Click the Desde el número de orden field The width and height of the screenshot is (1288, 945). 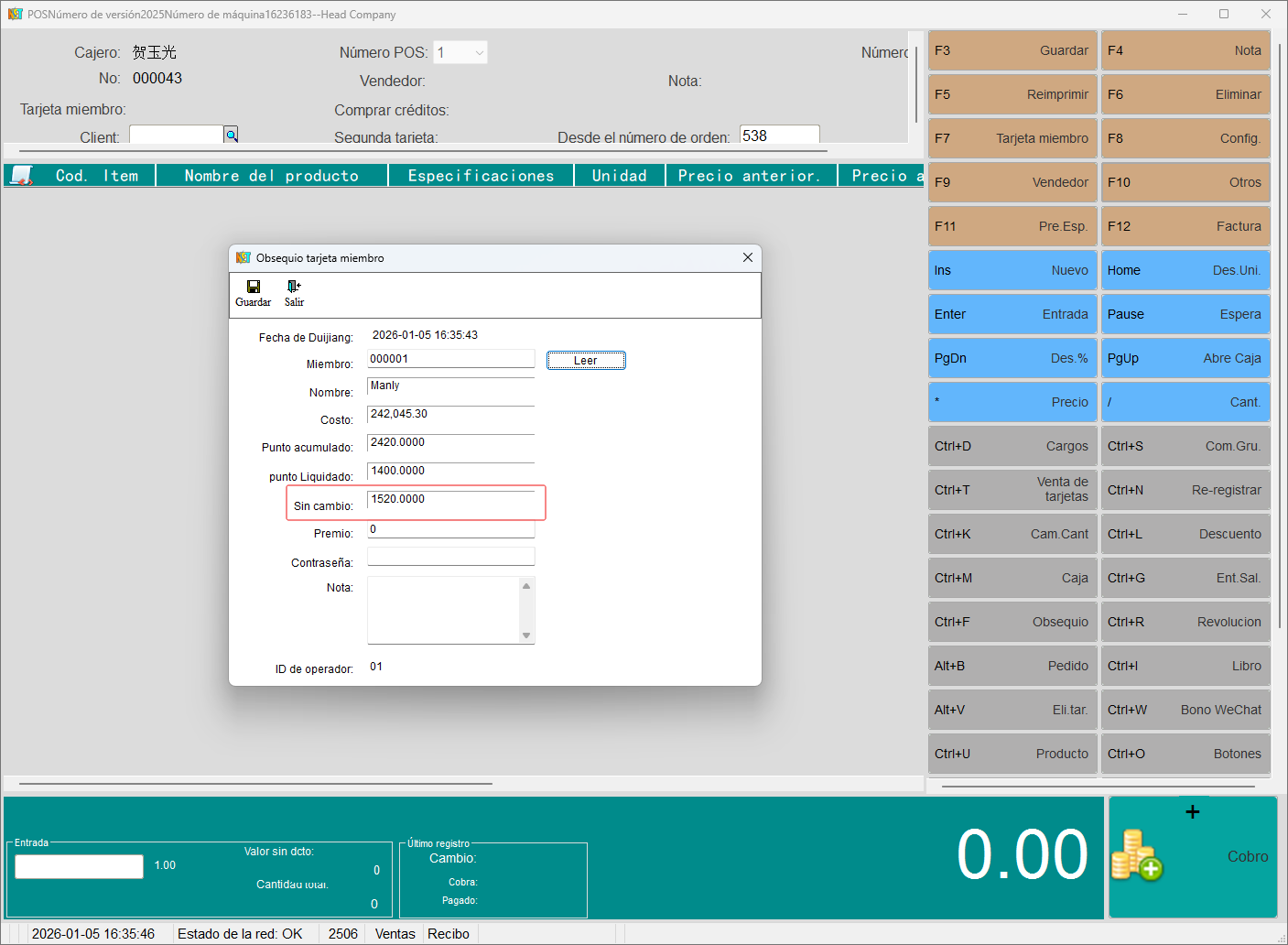tap(778, 136)
